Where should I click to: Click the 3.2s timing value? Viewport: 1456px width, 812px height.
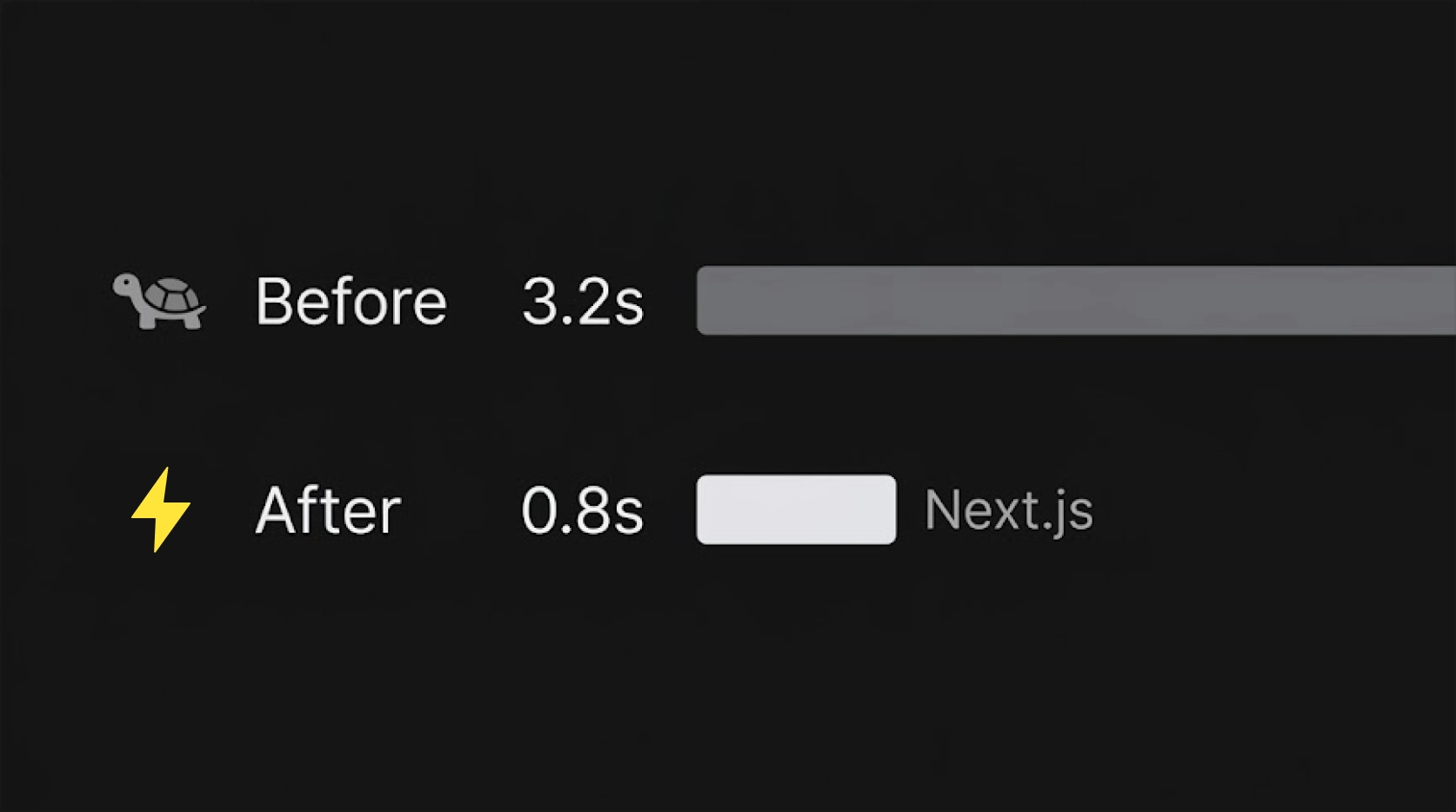583,302
